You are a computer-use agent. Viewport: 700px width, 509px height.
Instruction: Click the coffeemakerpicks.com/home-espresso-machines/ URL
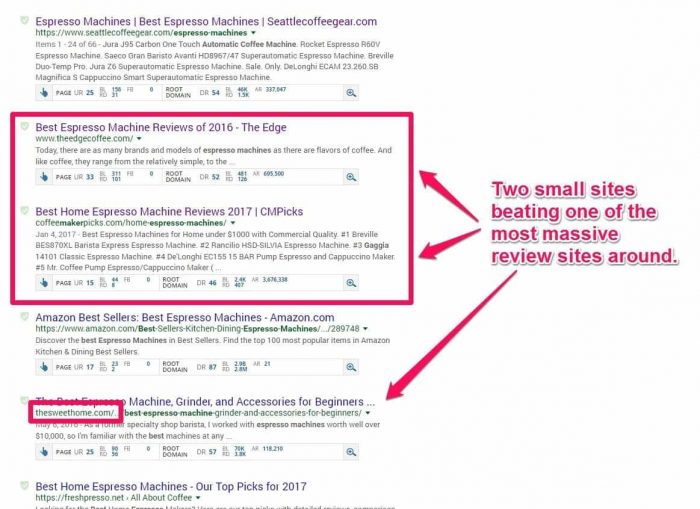coord(131,223)
